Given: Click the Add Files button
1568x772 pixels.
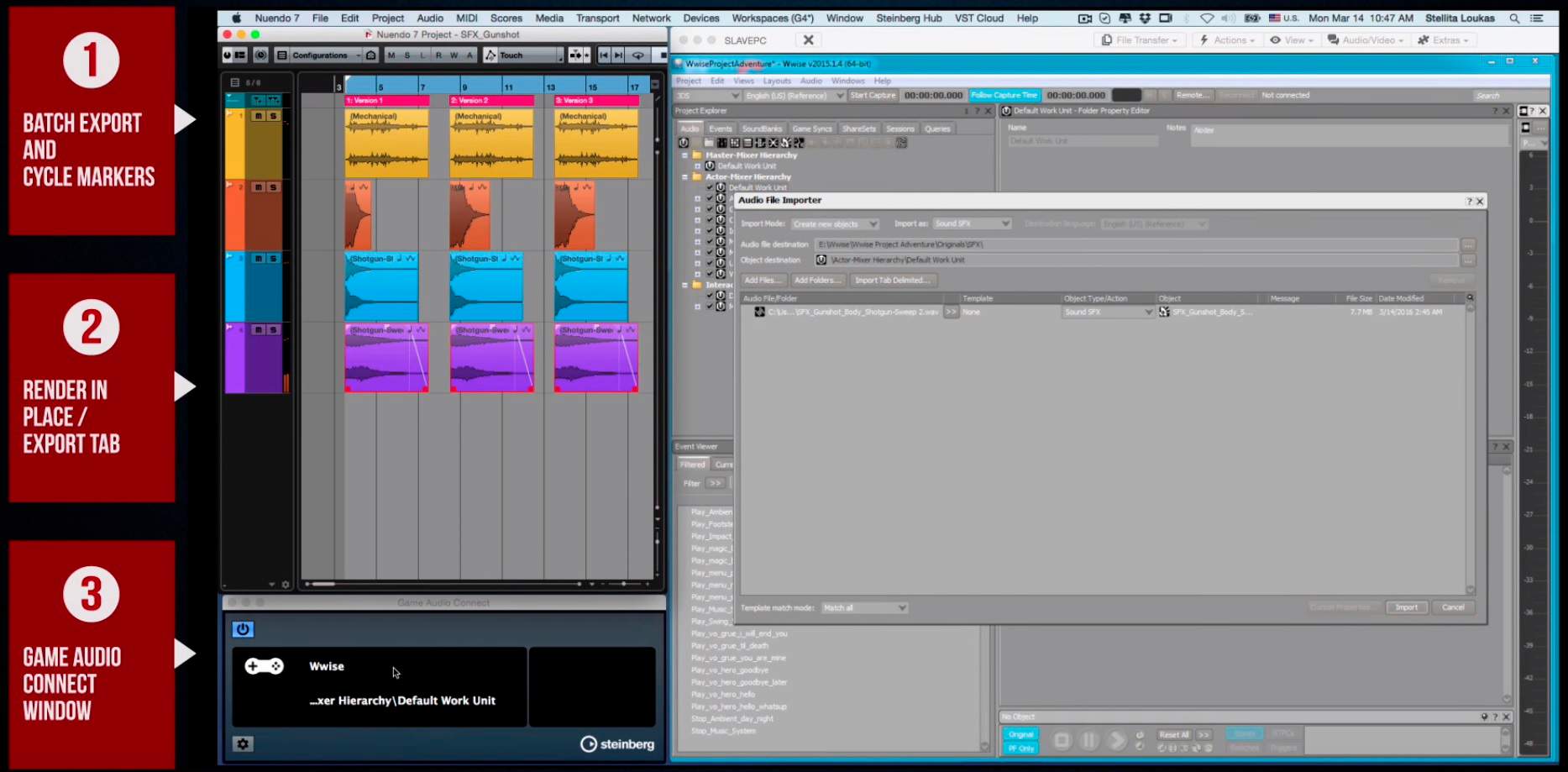Looking at the screenshot, I should point(763,281).
